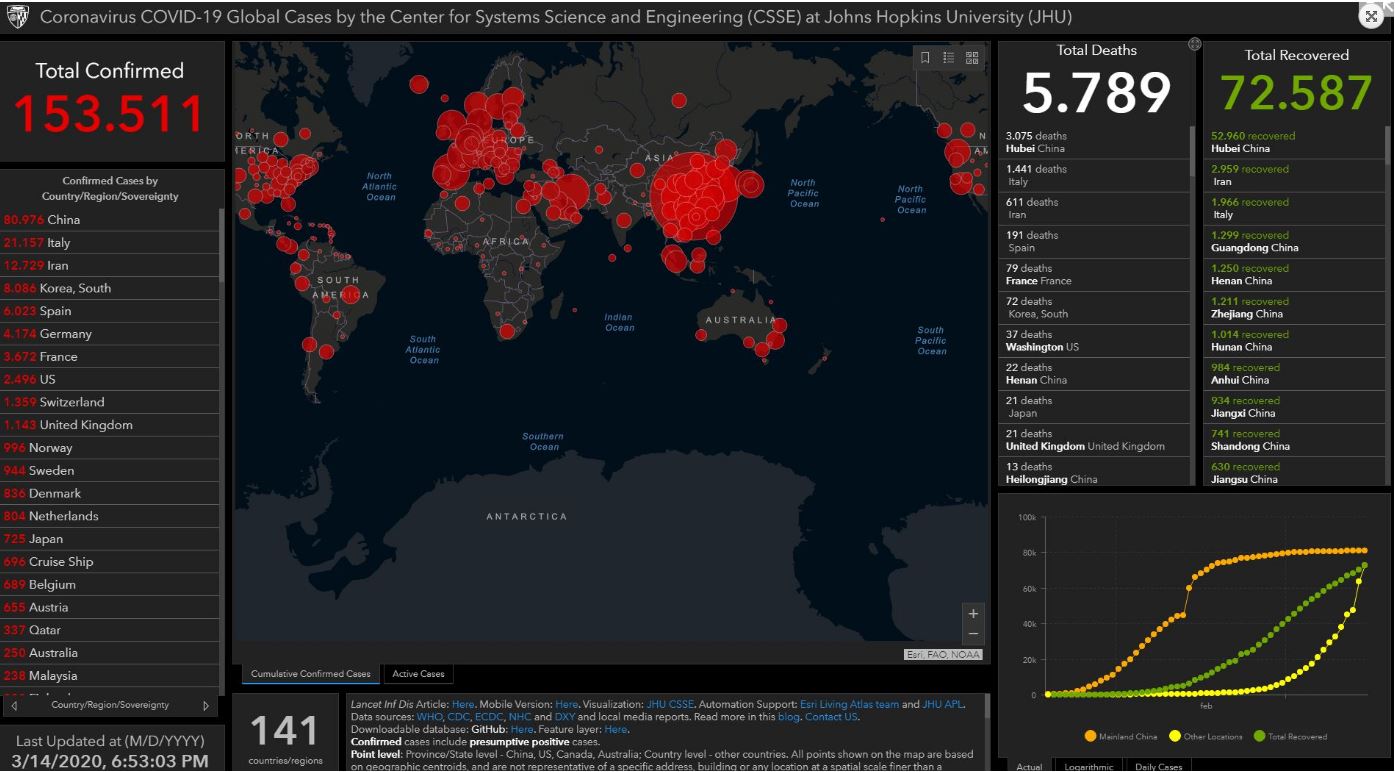Open the DXY data source link
This screenshot has width=1395, height=772.
pyautogui.click(x=566, y=717)
